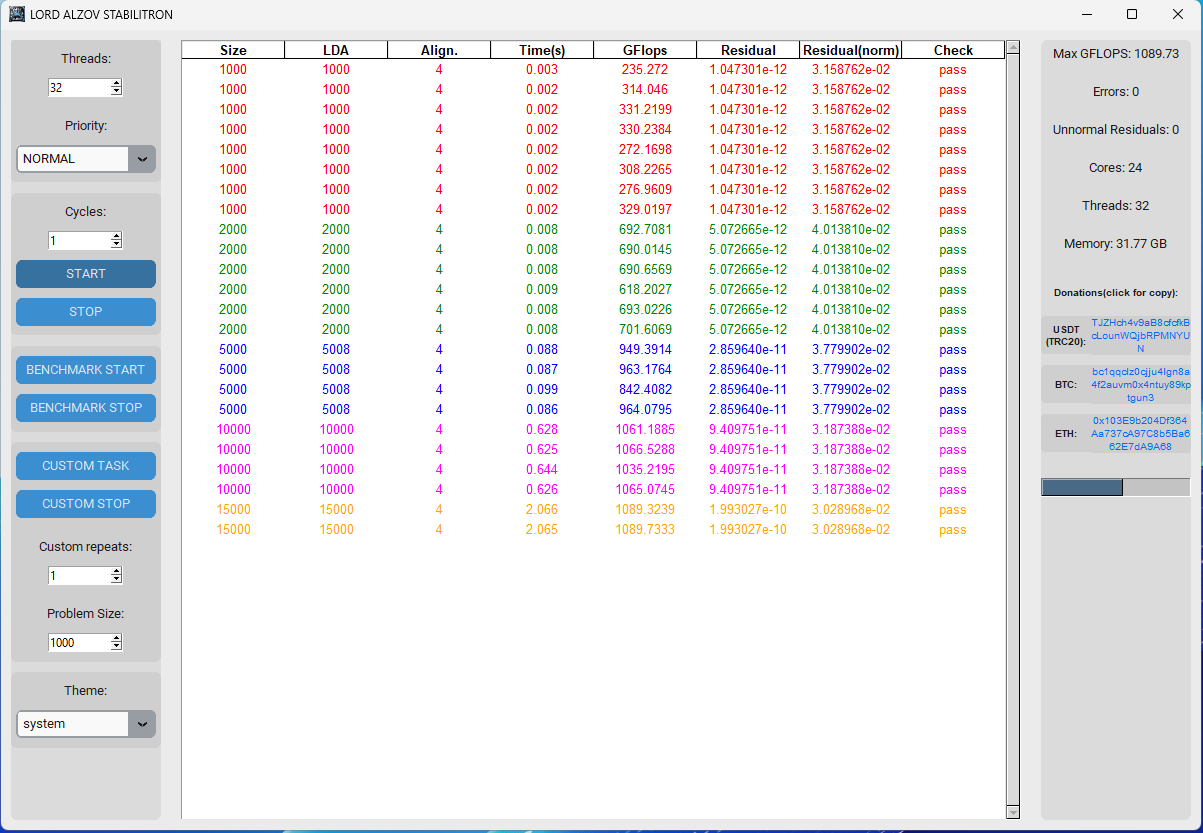Click the Check column header
Image resolution: width=1203 pixels, height=833 pixels.
coord(953,50)
